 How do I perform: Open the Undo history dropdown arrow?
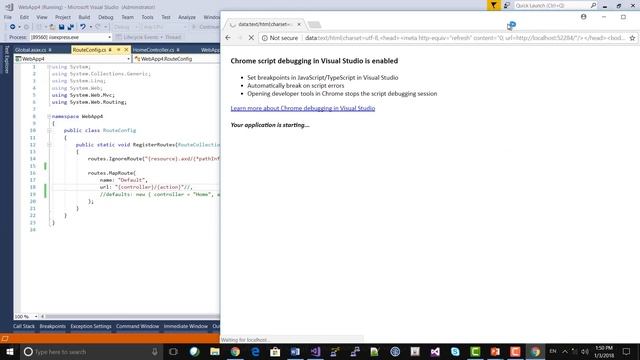(91, 27)
